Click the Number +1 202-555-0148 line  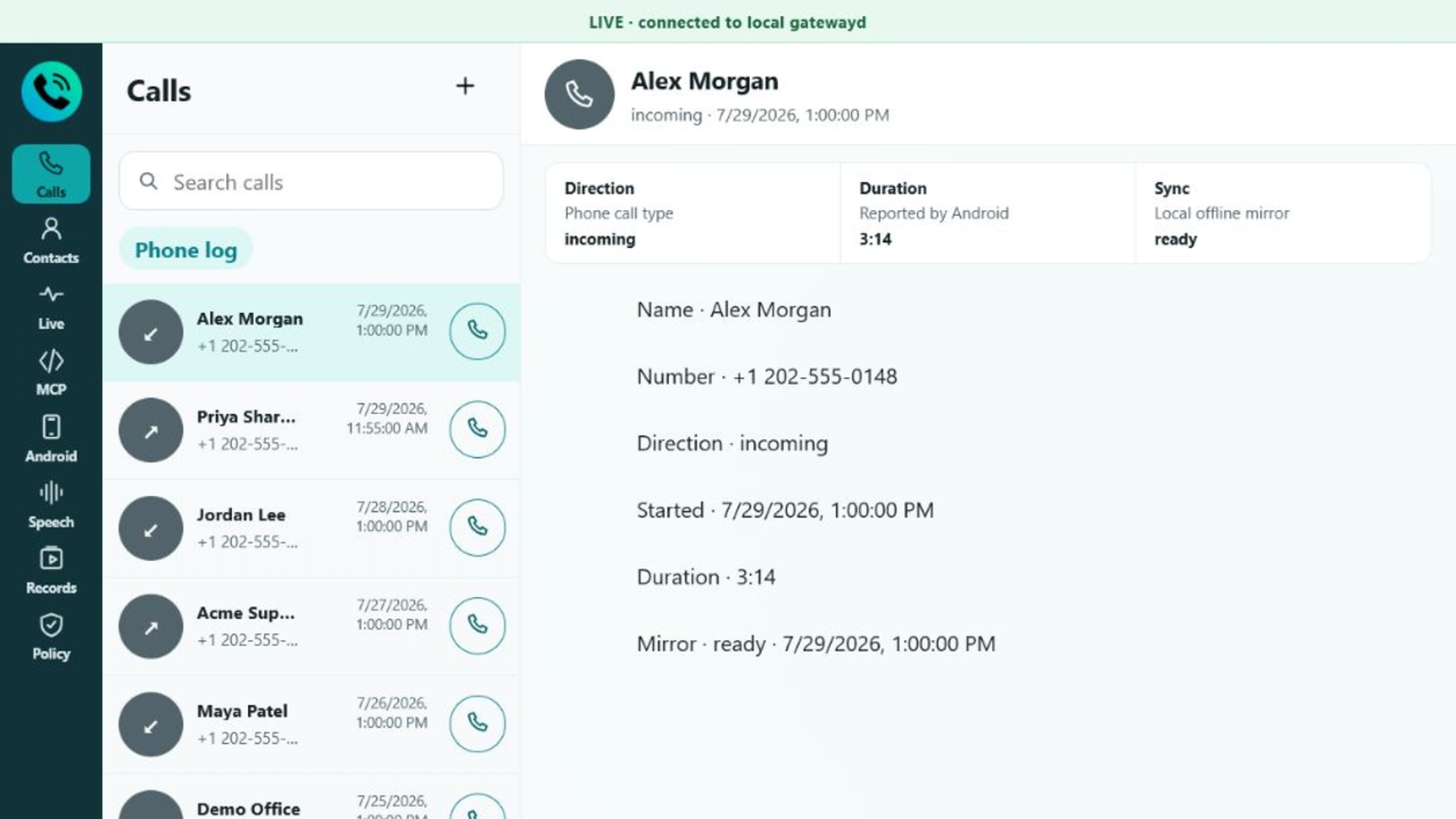coord(767,376)
